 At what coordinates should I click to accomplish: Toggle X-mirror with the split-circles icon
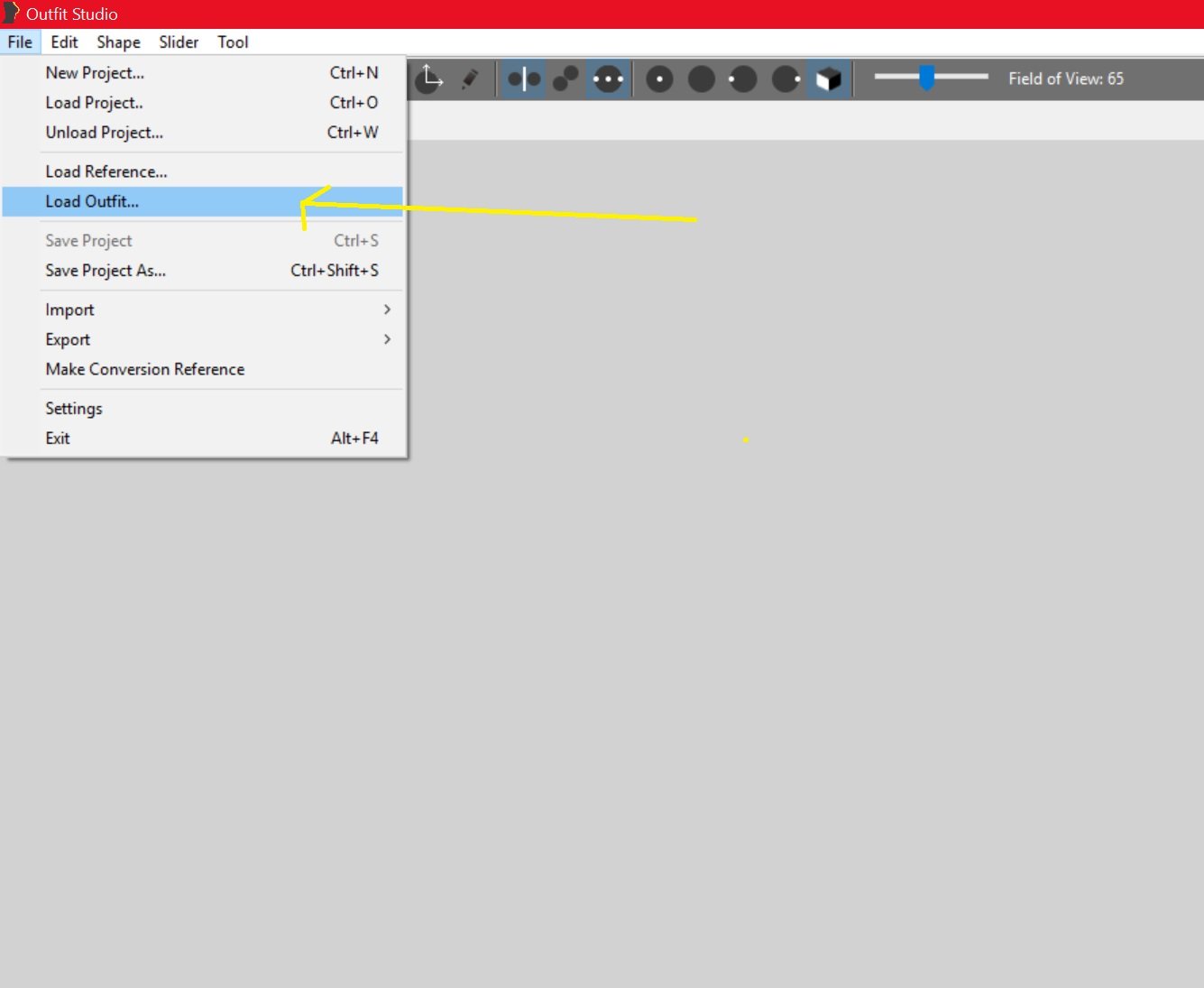tap(524, 79)
